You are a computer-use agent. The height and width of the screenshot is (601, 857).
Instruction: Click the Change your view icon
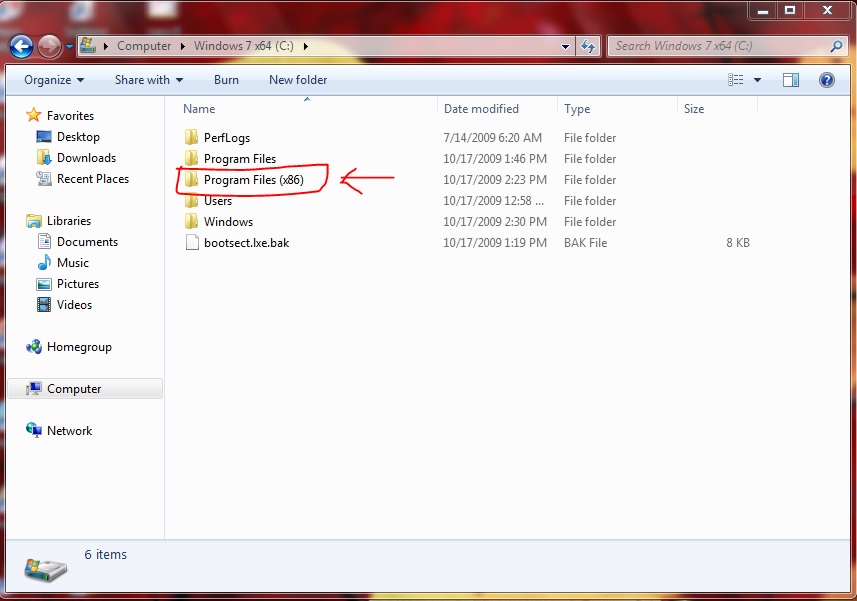tap(736, 80)
